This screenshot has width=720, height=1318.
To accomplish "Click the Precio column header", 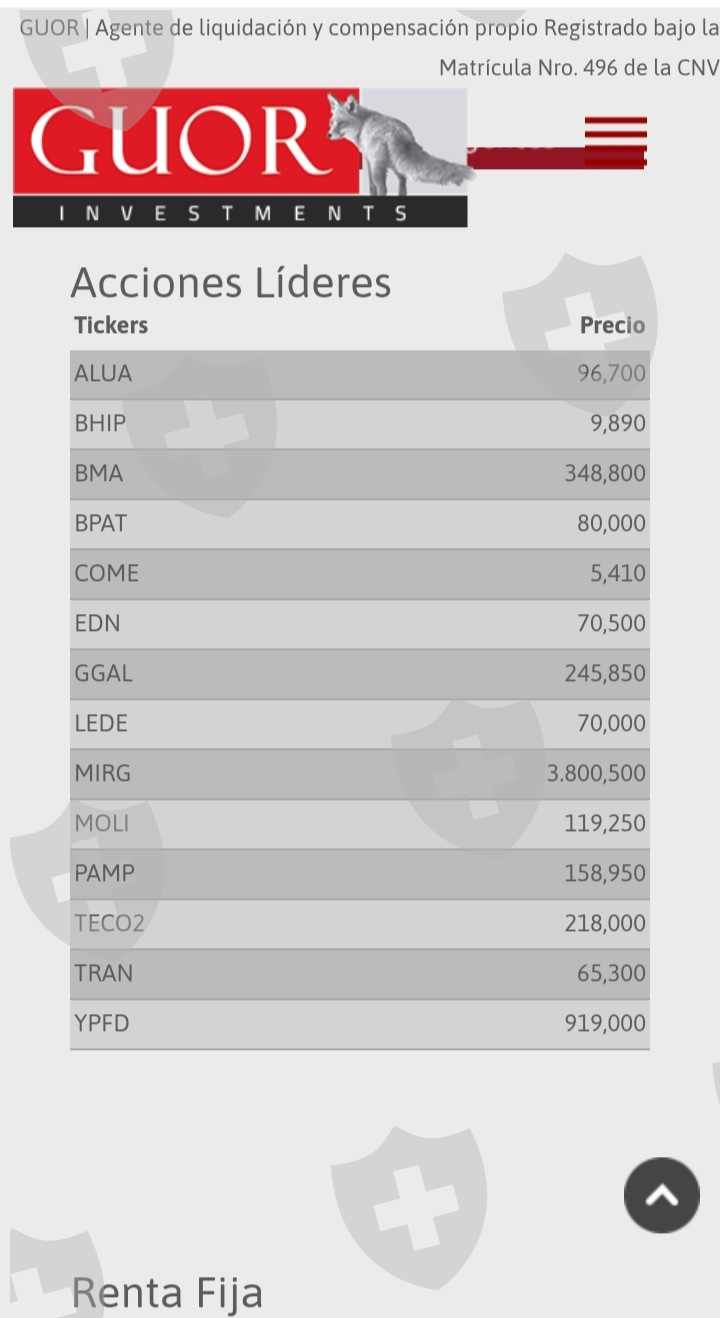I will (612, 326).
